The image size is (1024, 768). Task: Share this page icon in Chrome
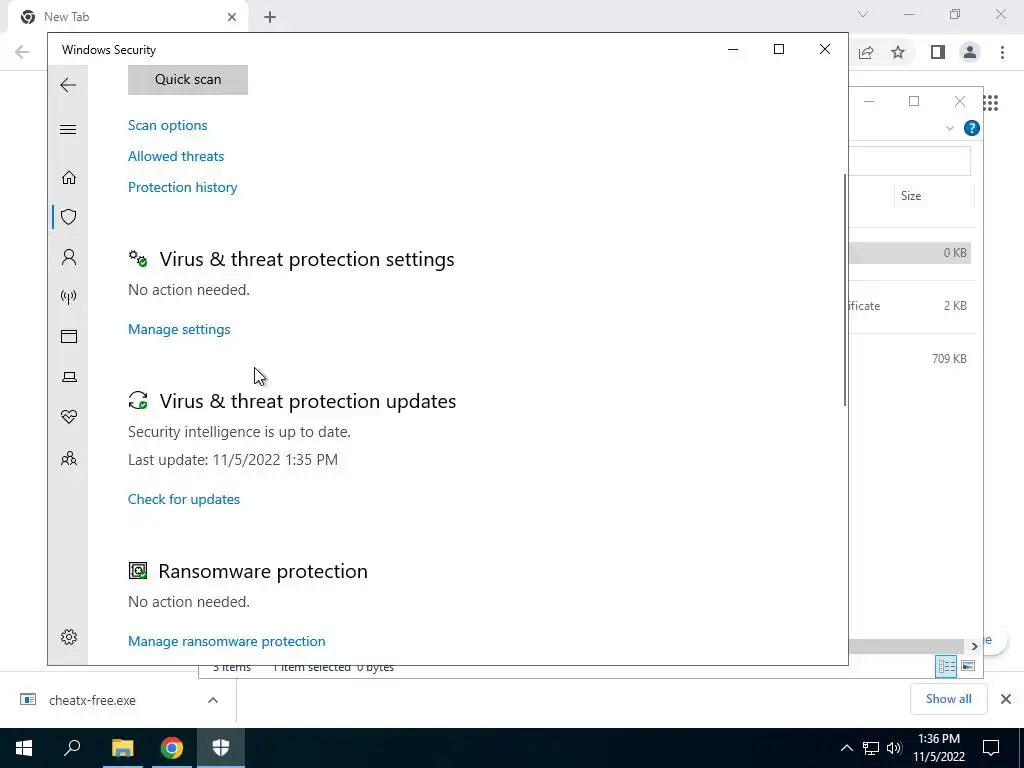pos(866,52)
